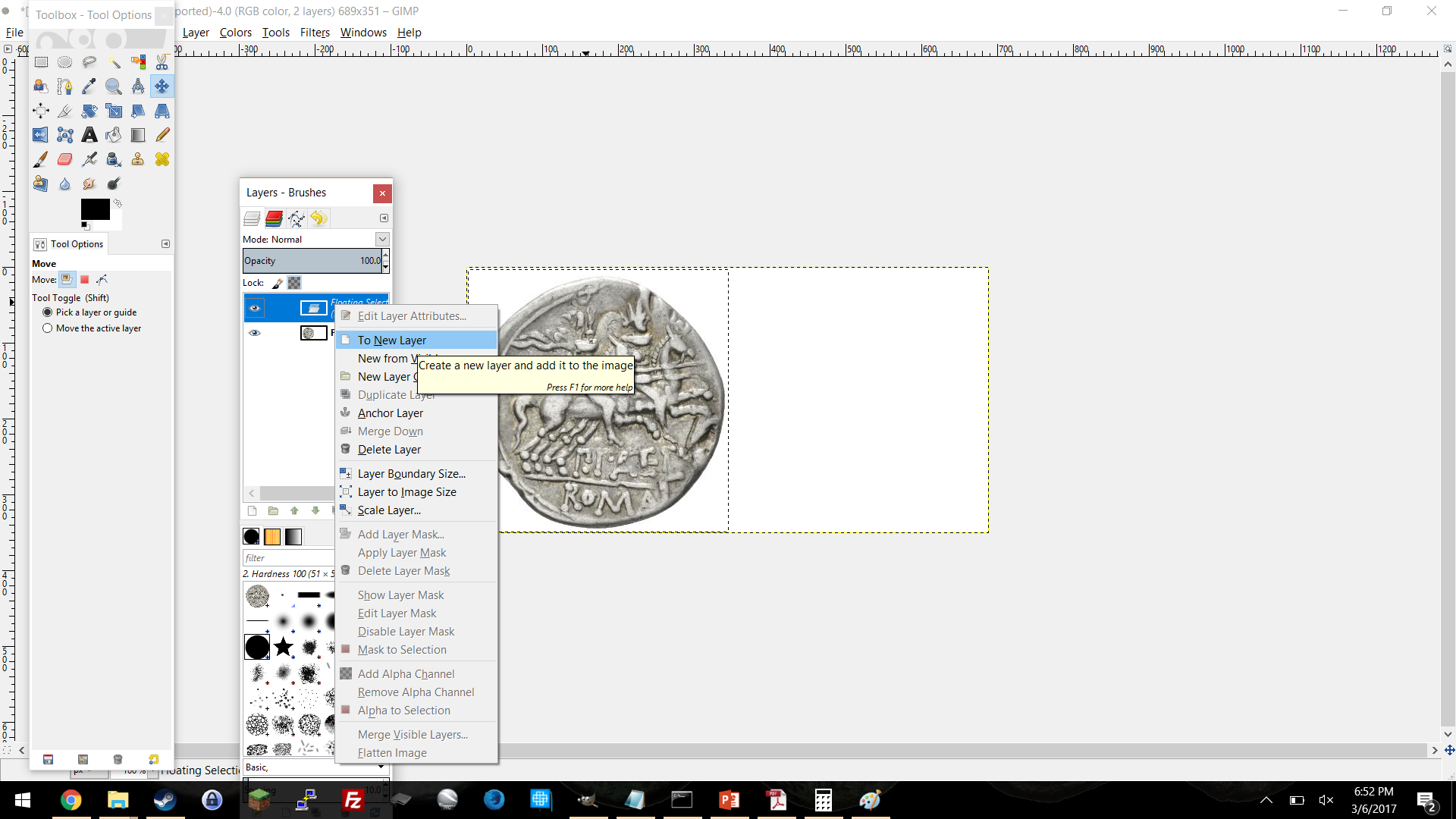Select the Text tool
This screenshot has height=819, width=1456.
pos(89,135)
